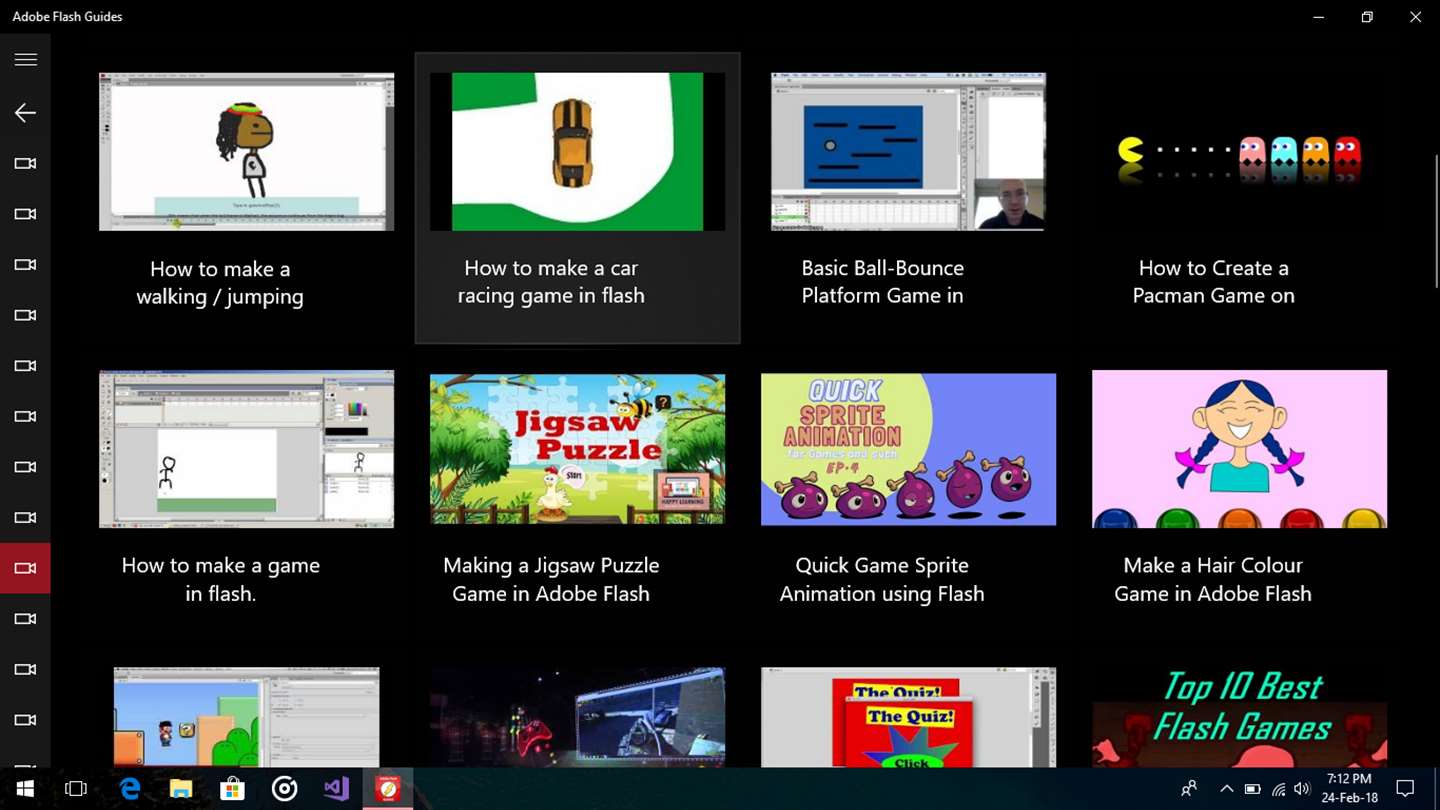Go back using the left arrow icon

25,113
